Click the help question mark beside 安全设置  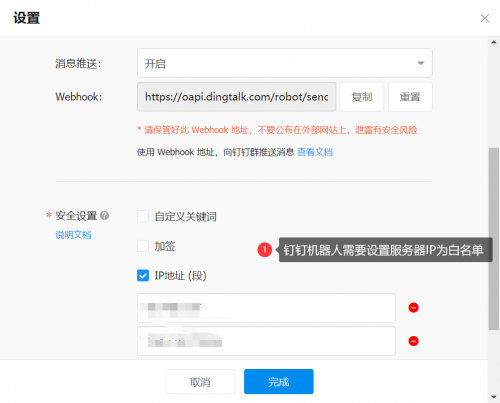click(x=104, y=216)
